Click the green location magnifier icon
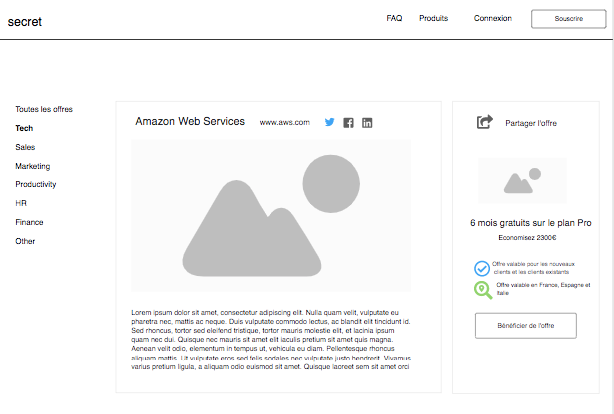 click(483, 290)
